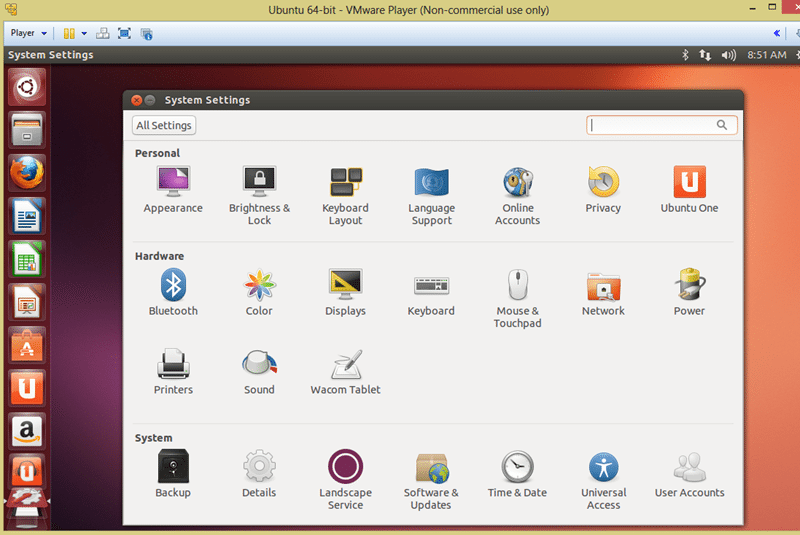Open Displays settings

(x=345, y=292)
